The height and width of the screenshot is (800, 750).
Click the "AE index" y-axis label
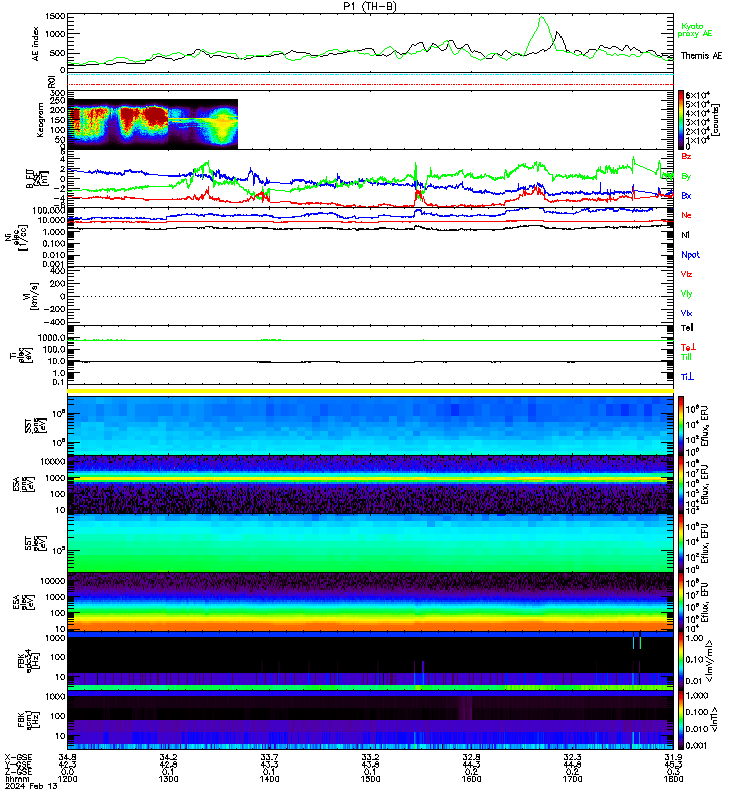[35, 44]
